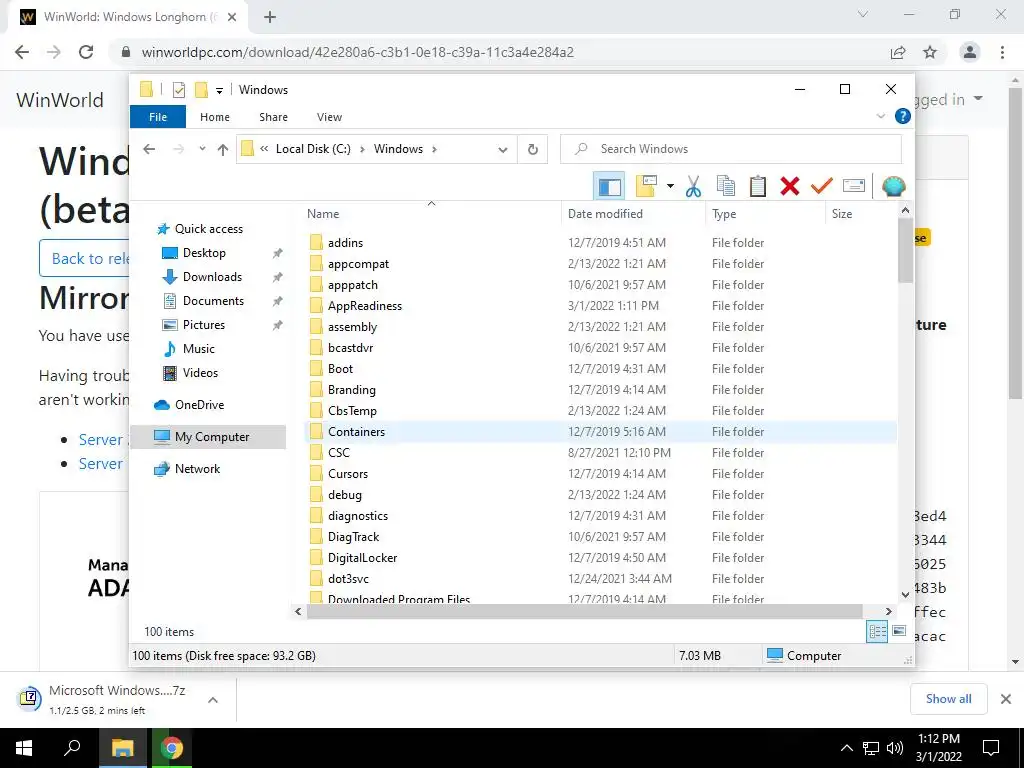Open a new Chrome tab
This screenshot has width=1024, height=768.
coord(270,17)
